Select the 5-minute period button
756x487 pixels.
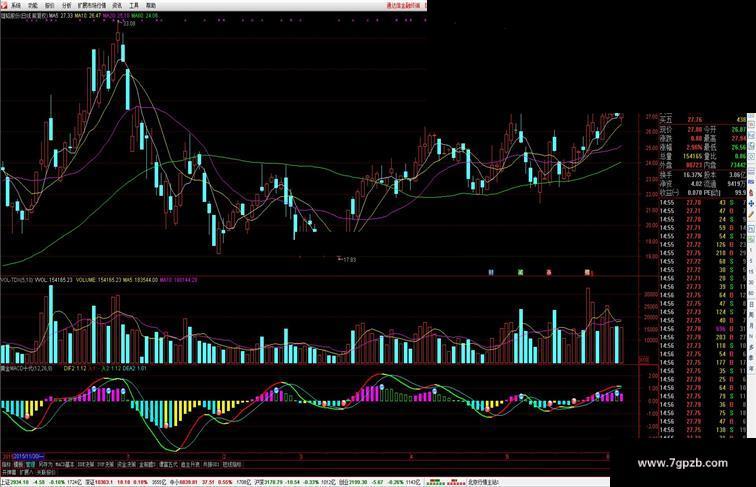[751, 260]
